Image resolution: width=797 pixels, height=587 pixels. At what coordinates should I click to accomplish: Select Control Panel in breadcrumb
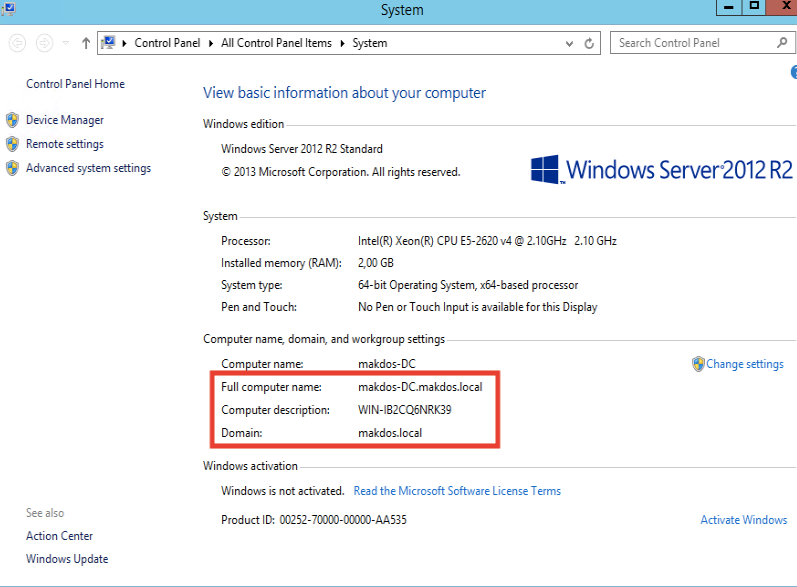[x=167, y=43]
